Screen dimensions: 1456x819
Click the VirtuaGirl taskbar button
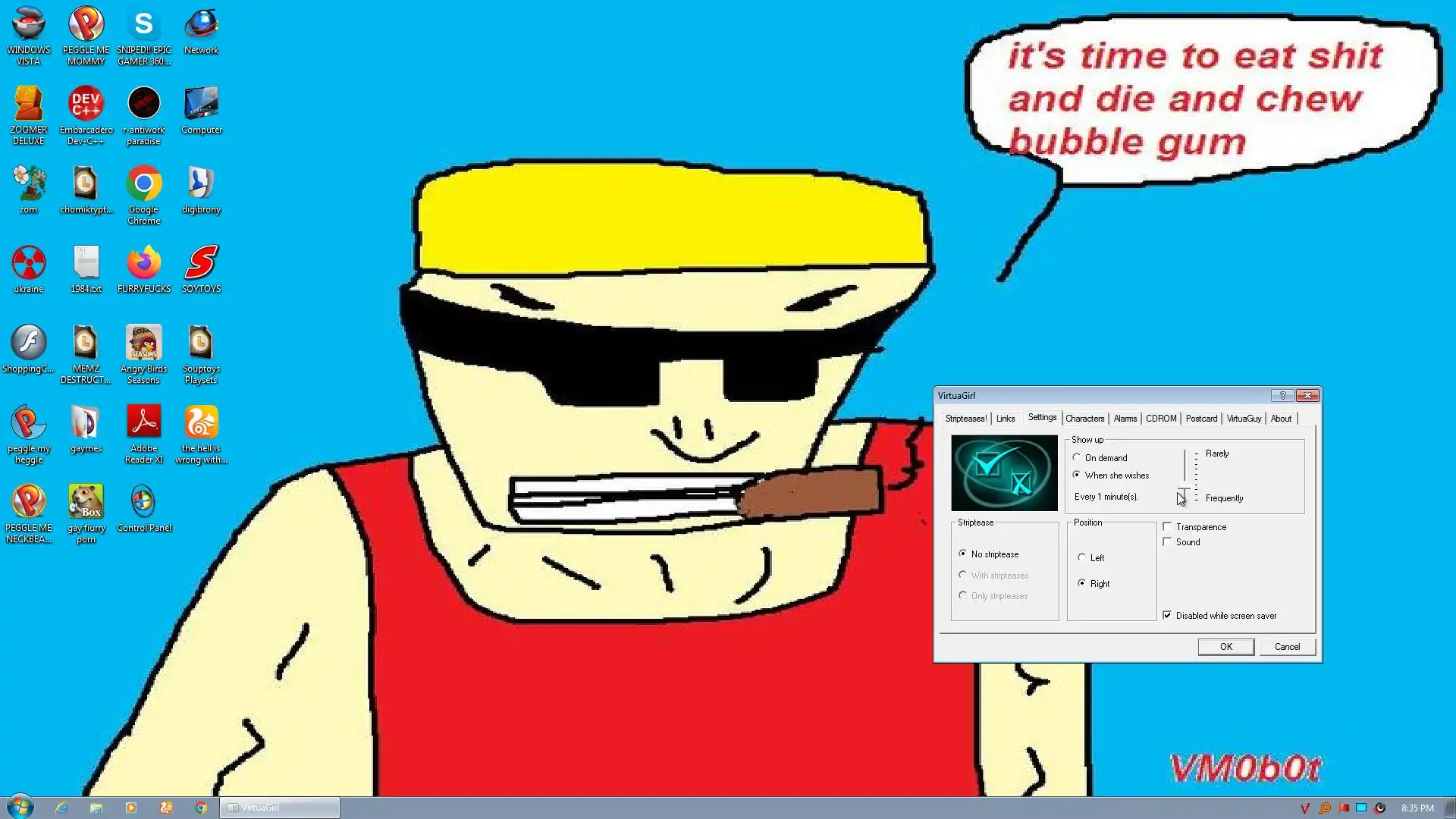tap(280, 808)
